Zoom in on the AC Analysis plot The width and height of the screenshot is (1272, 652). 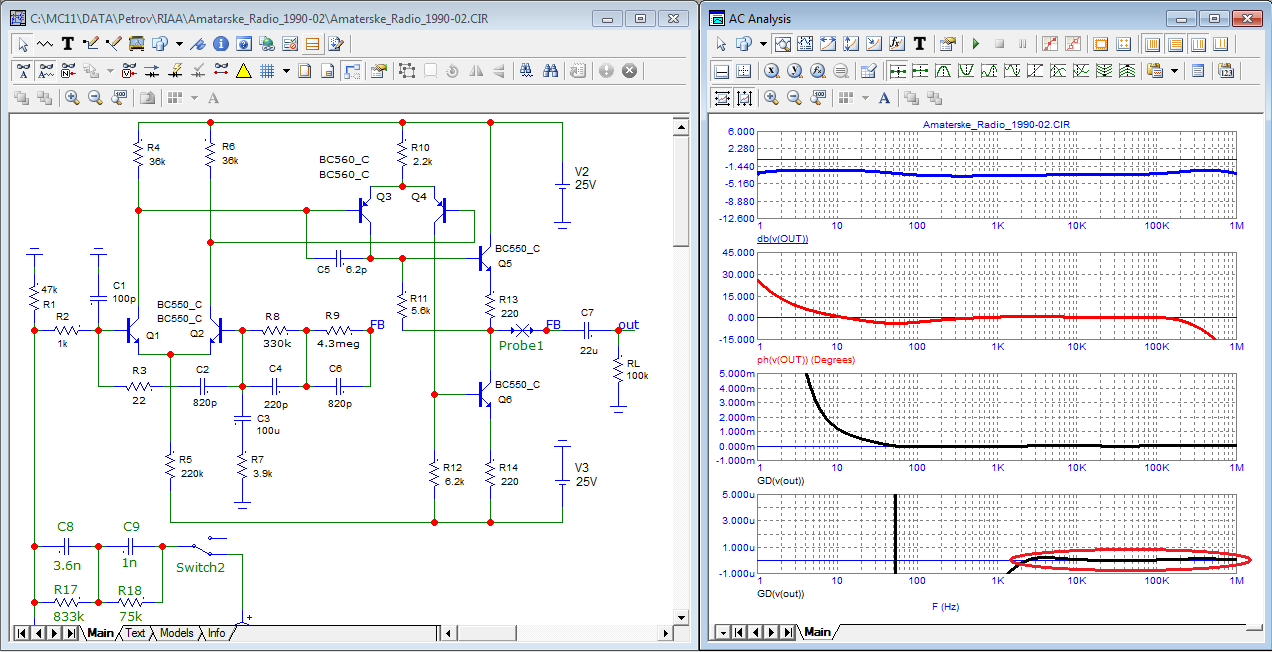pyautogui.click(x=771, y=98)
